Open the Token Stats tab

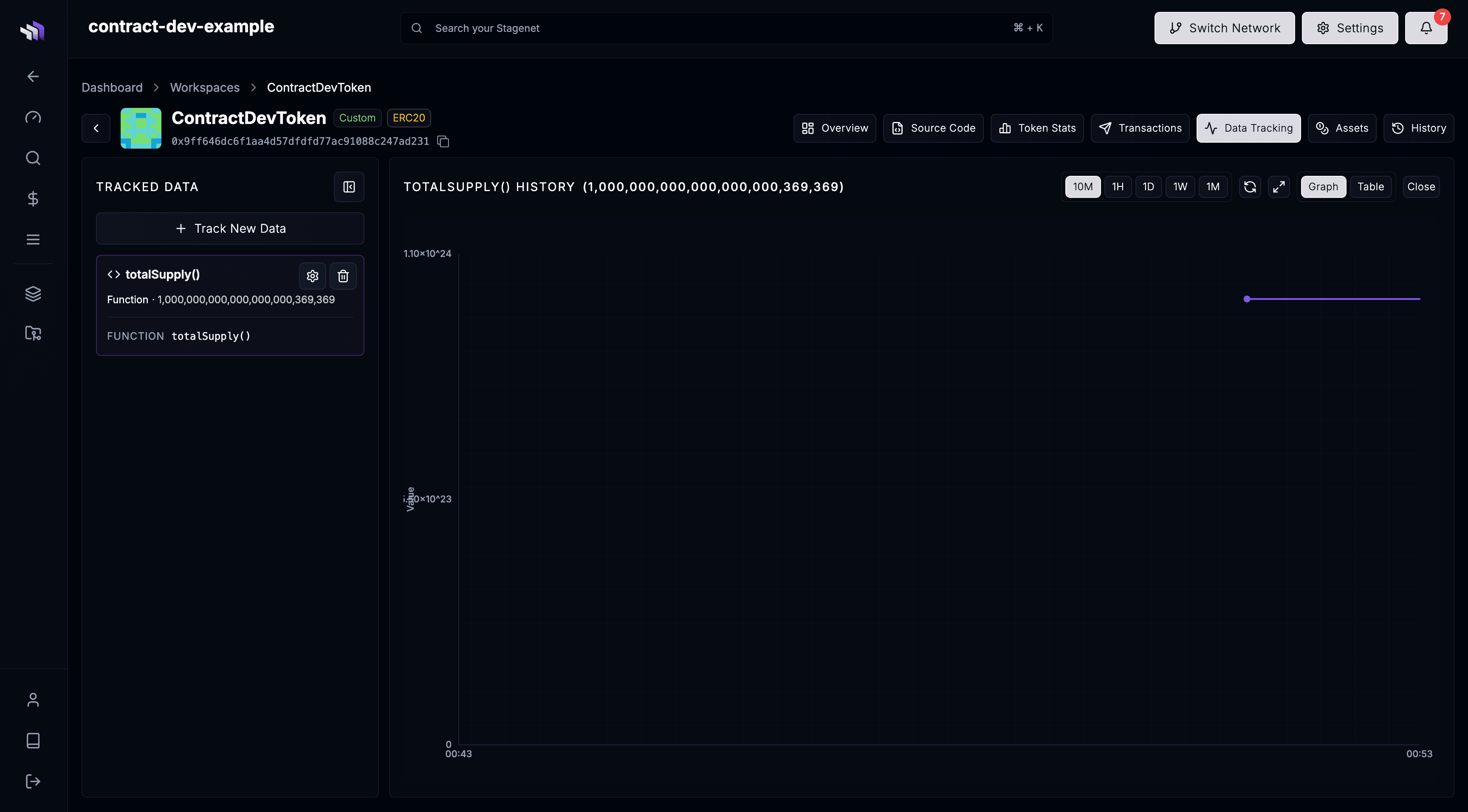tap(1036, 128)
